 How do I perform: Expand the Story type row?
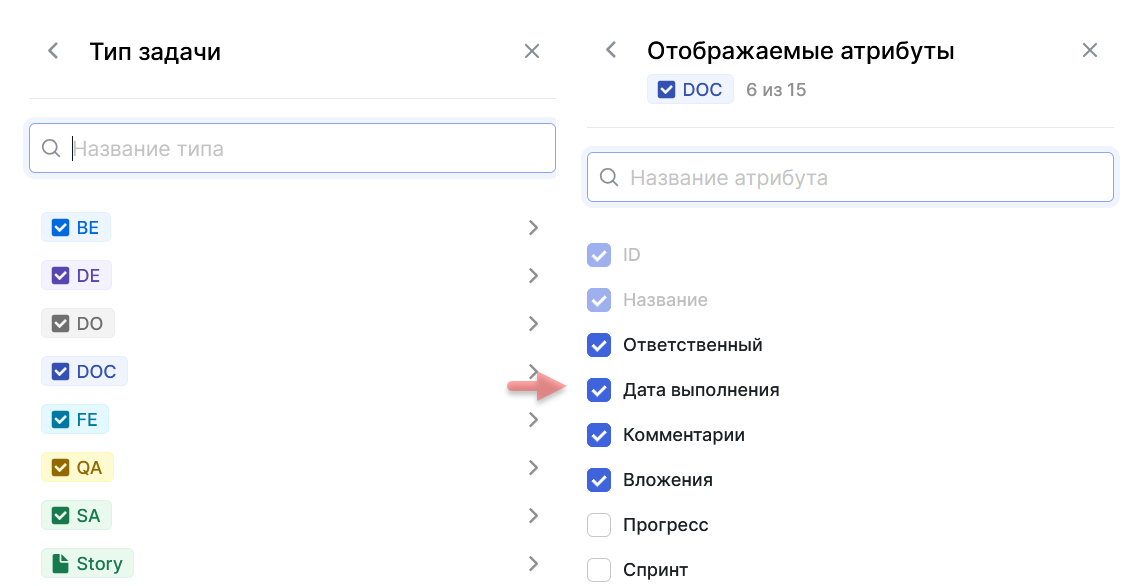pos(533,563)
